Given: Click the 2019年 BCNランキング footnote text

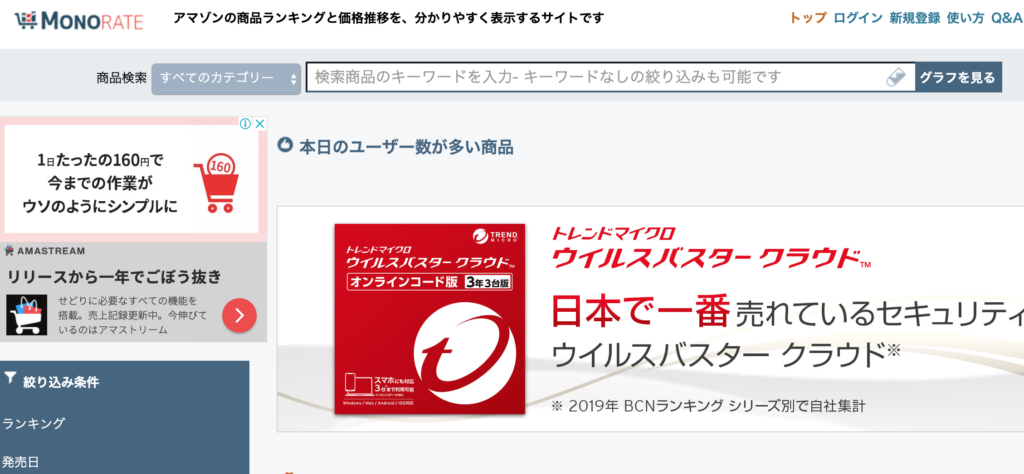Looking at the screenshot, I should click(709, 406).
